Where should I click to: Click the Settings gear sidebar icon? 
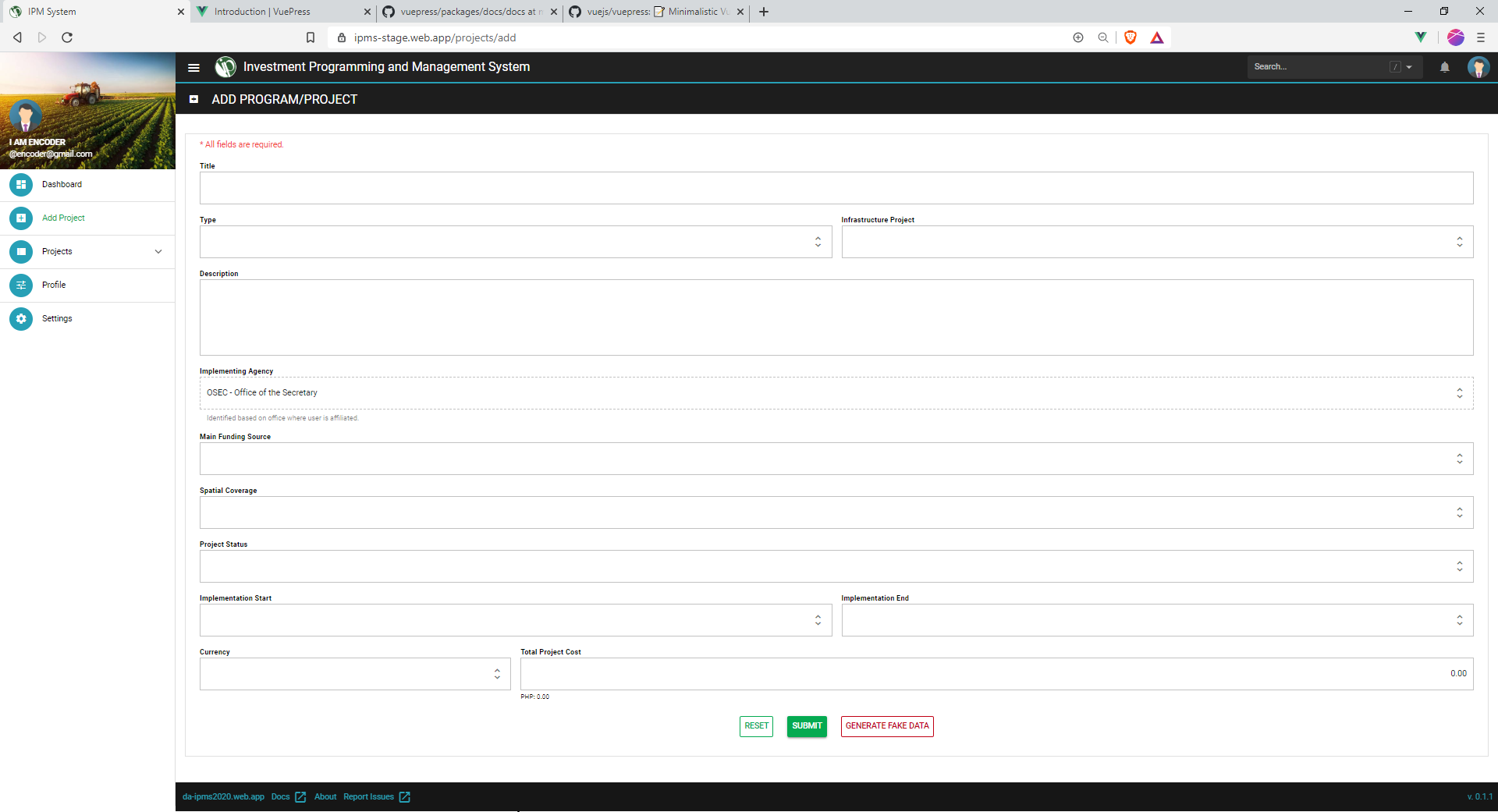pyautogui.click(x=21, y=319)
